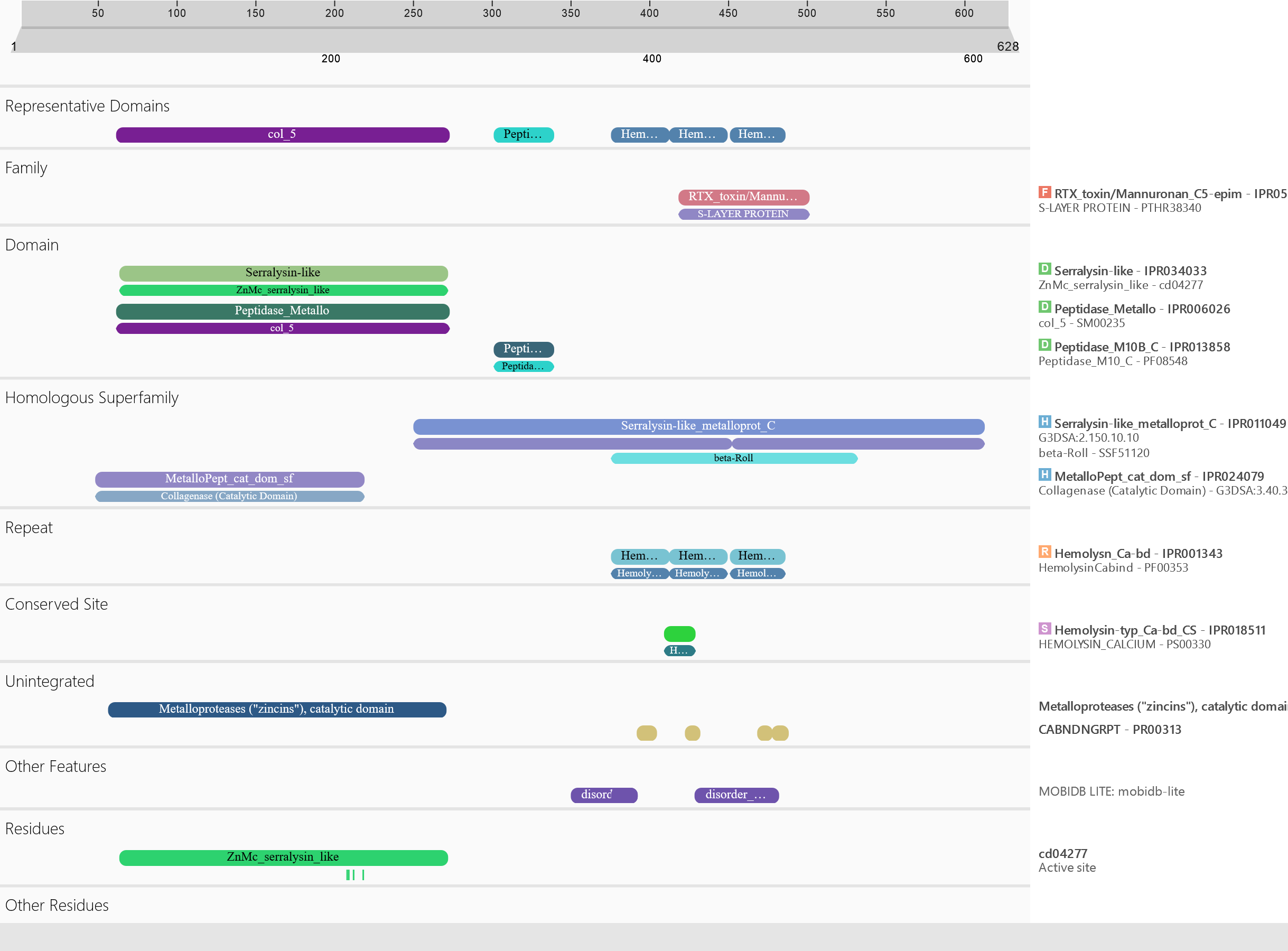Open RTX_toxin/Mannuronan_C5-epim IPR entry link
The height and width of the screenshot is (951, 1288).
(1171, 193)
